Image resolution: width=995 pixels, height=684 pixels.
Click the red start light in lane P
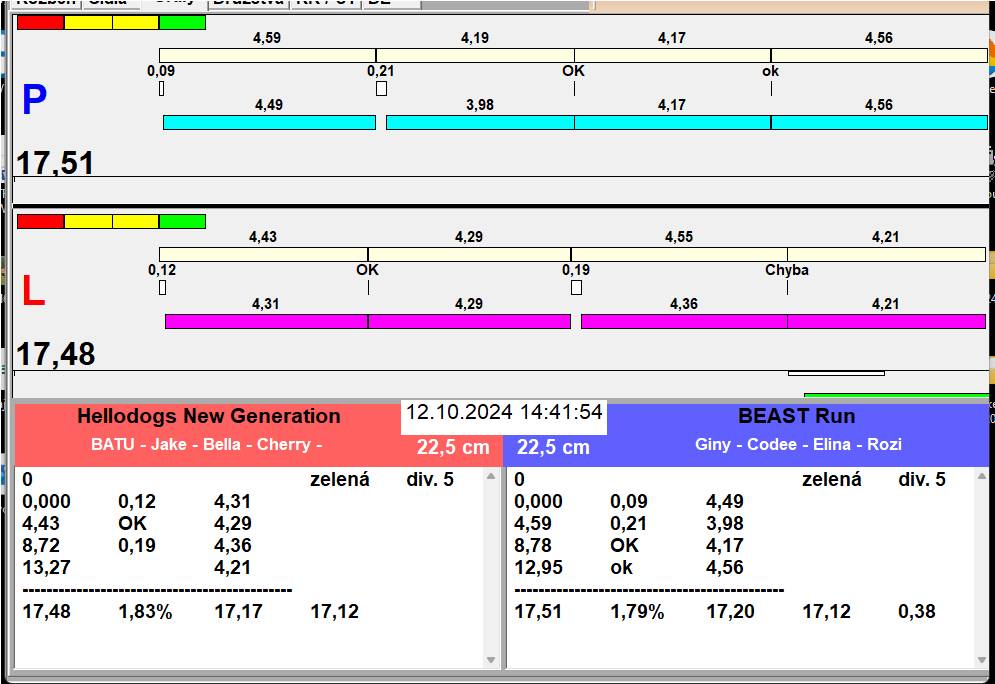coord(40,22)
